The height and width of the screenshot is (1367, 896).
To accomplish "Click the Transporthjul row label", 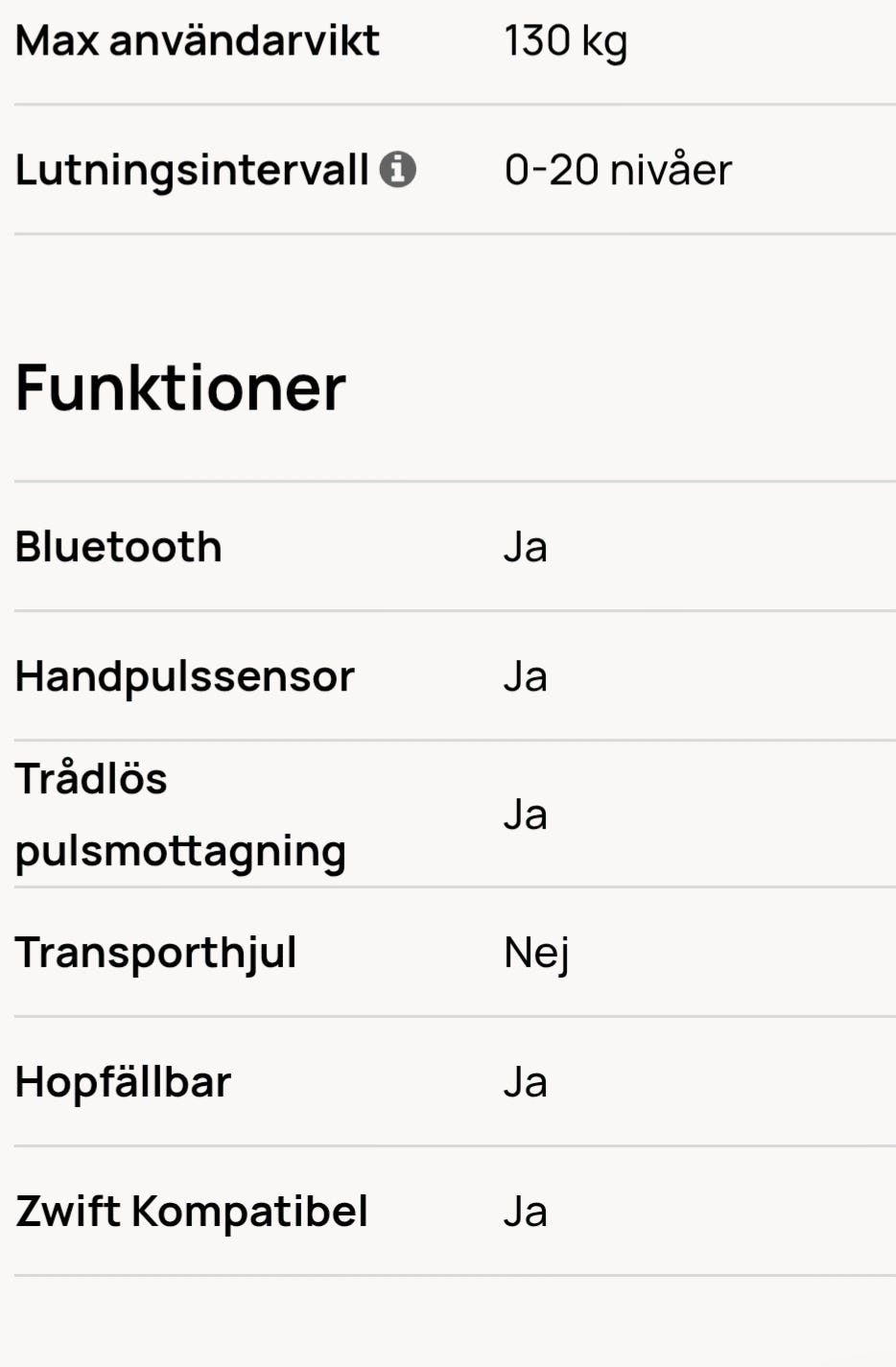I will pos(156,954).
